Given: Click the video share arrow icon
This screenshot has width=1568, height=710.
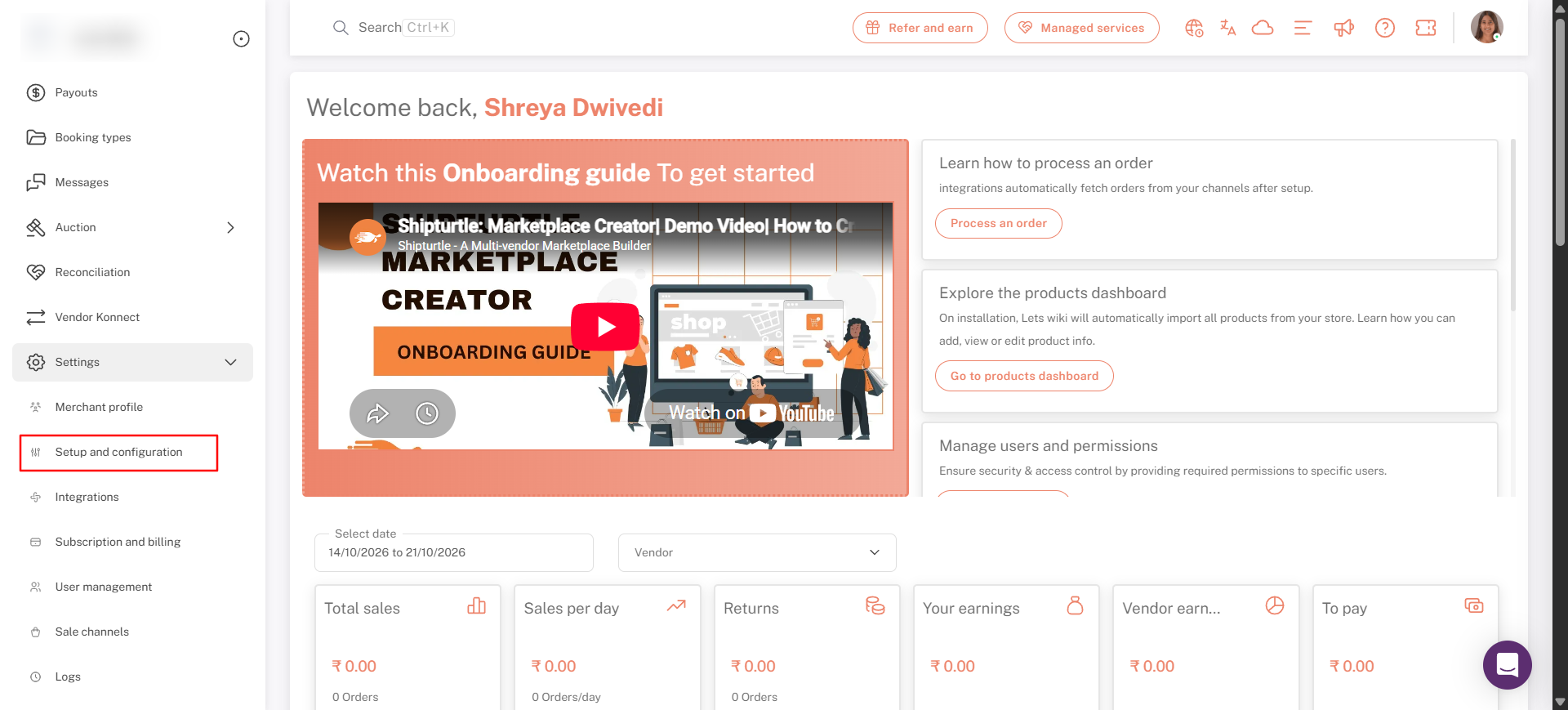Looking at the screenshot, I should click(x=377, y=413).
